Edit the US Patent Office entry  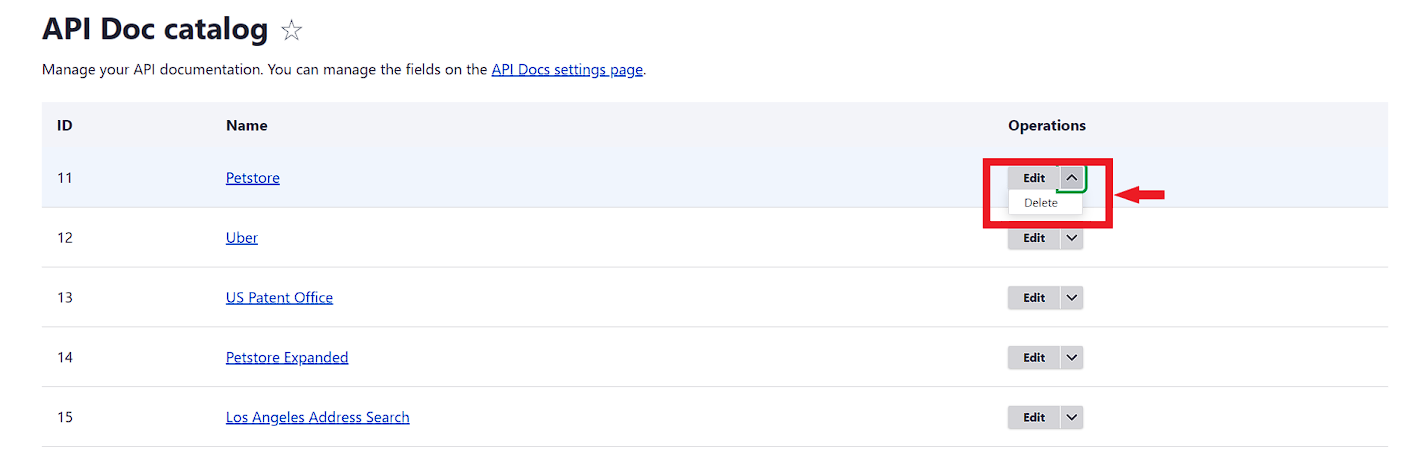pyautogui.click(x=1033, y=298)
